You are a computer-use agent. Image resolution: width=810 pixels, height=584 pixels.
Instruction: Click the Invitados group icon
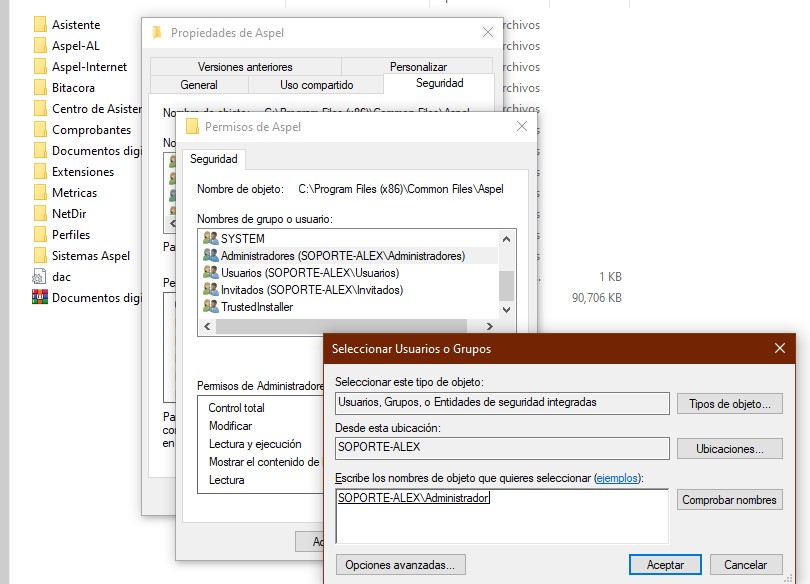click(211, 289)
